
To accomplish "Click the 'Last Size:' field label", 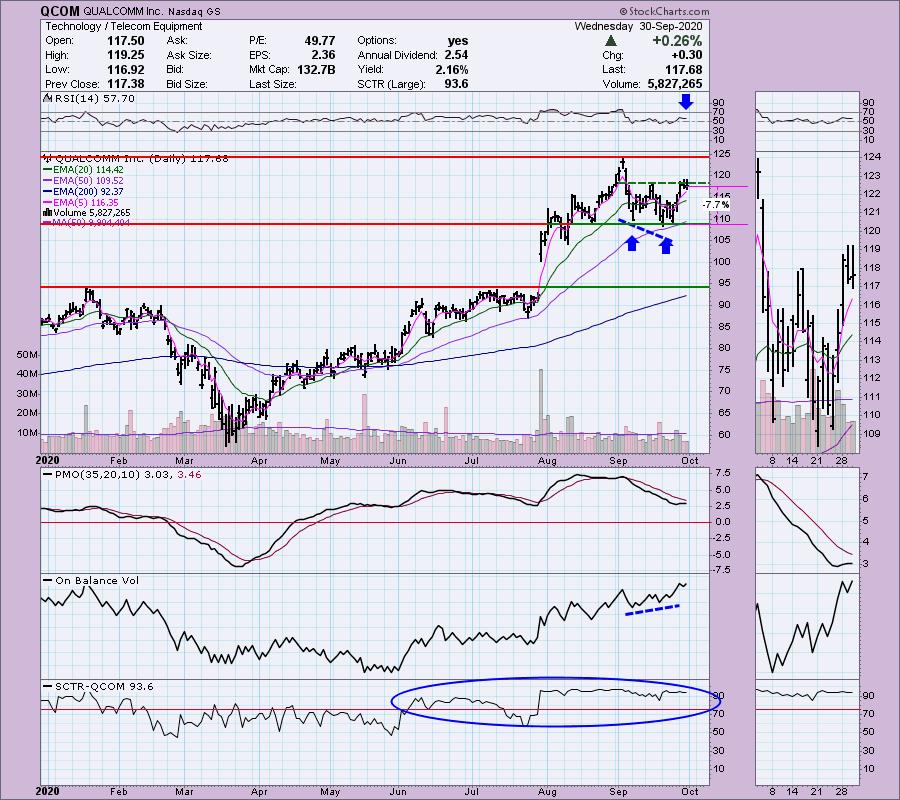I will (273, 84).
